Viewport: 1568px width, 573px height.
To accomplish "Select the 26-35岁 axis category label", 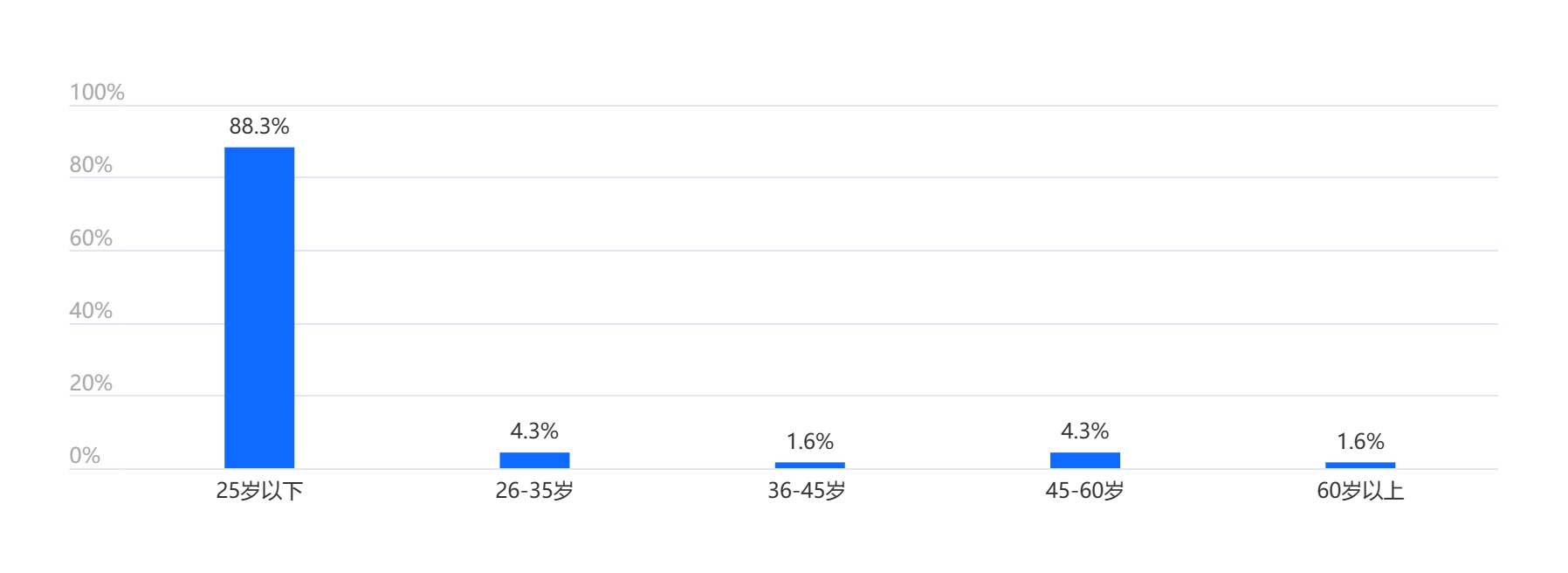I will (x=534, y=491).
